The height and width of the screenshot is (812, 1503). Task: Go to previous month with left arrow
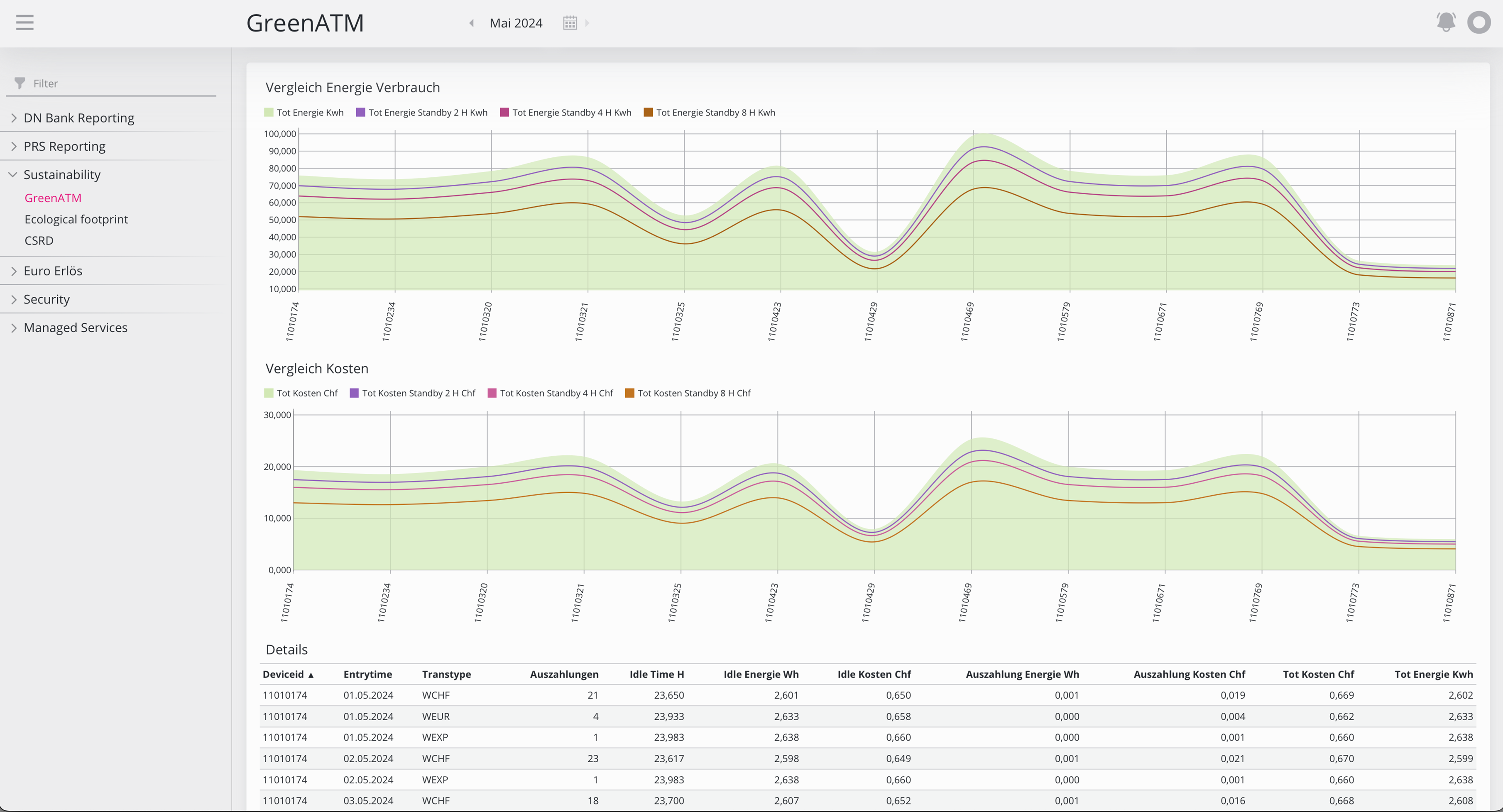click(x=471, y=23)
